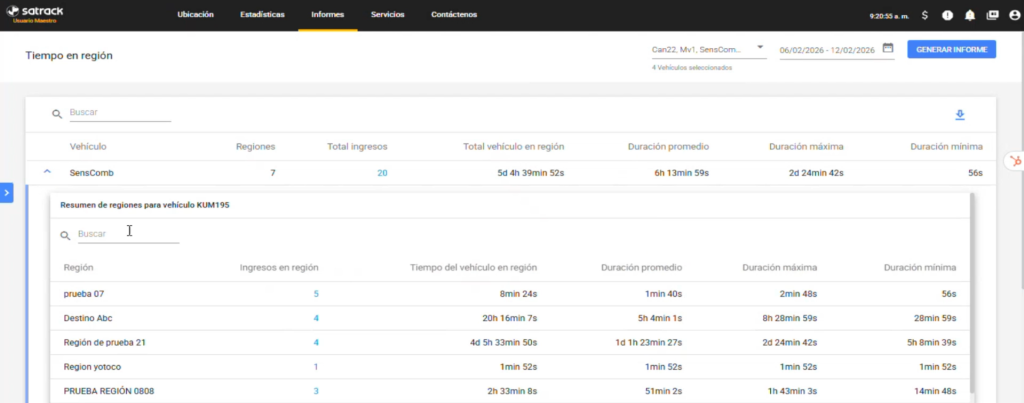Expand the vehicle selector dropdown

[x=709, y=50]
